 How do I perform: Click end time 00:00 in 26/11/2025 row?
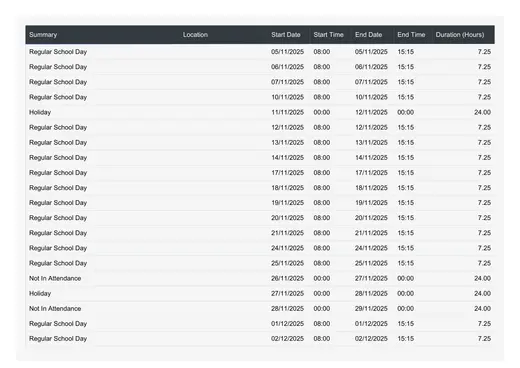coord(406,278)
